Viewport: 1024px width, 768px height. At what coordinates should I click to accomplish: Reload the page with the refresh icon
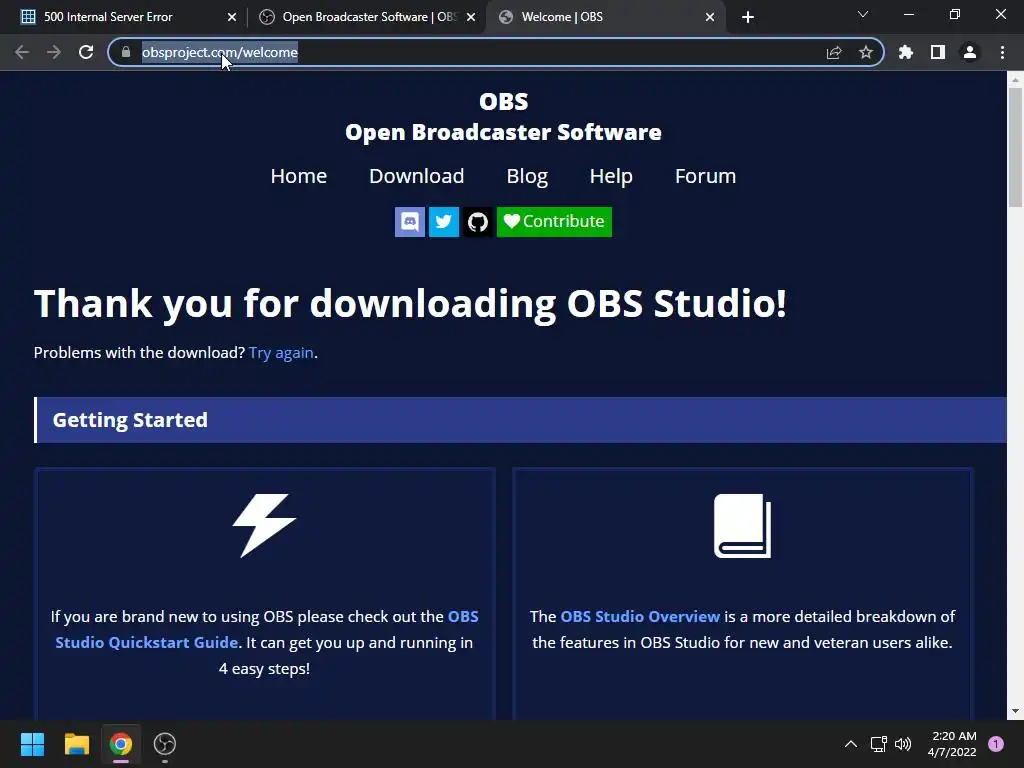click(x=86, y=52)
